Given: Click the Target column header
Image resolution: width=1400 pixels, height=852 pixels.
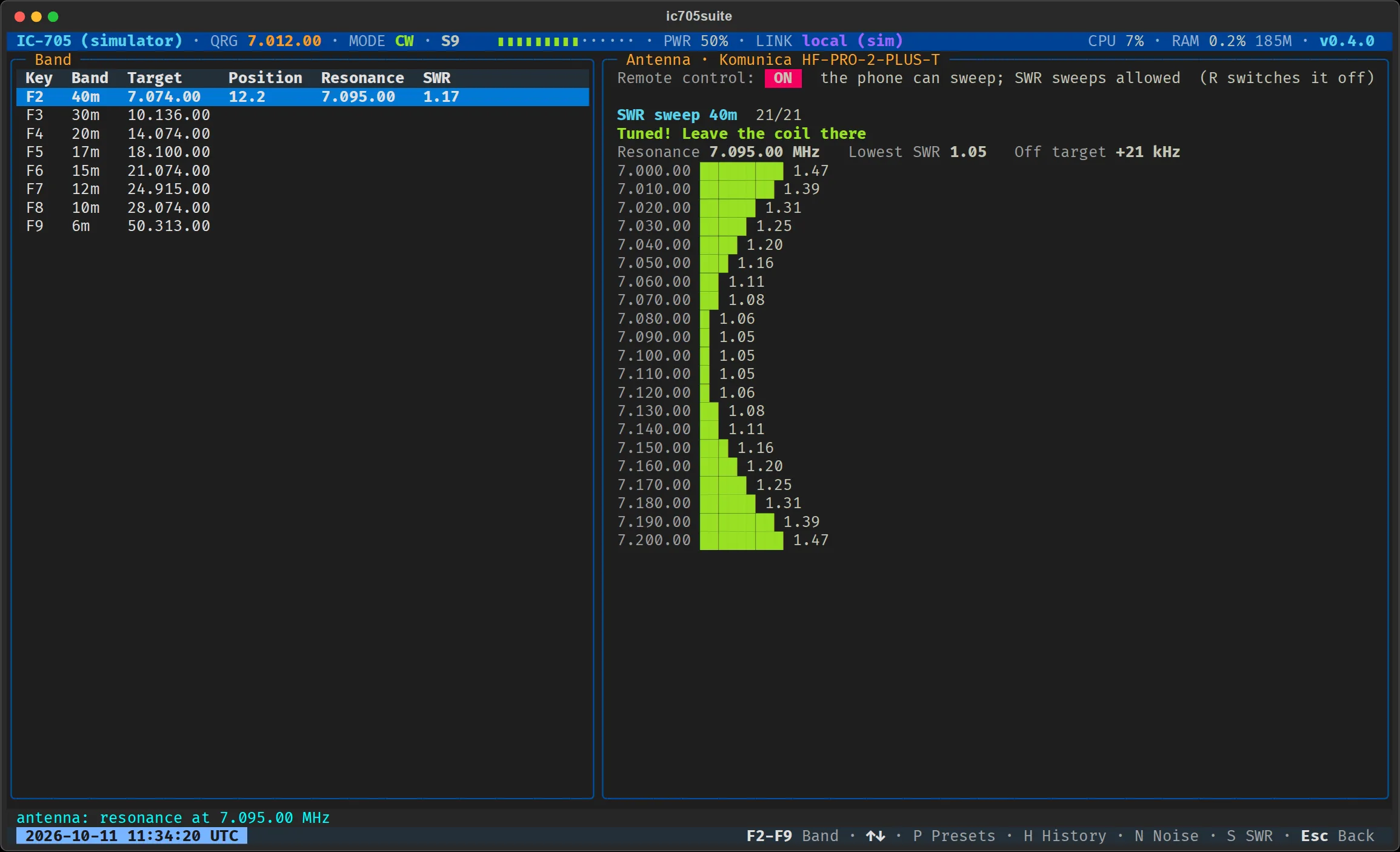Looking at the screenshot, I should pyautogui.click(x=155, y=78).
